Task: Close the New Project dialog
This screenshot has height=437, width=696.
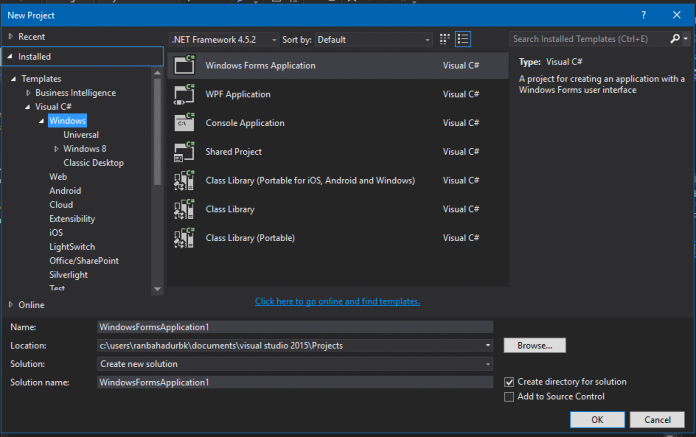Action: [676, 15]
